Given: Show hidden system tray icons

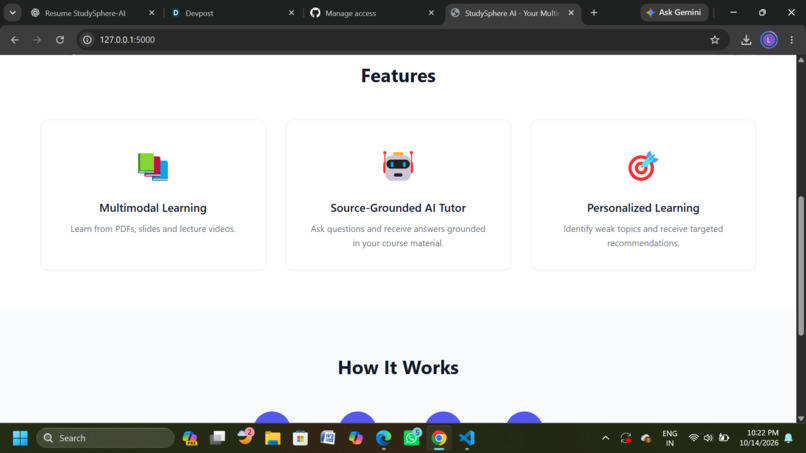Looking at the screenshot, I should pos(606,438).
